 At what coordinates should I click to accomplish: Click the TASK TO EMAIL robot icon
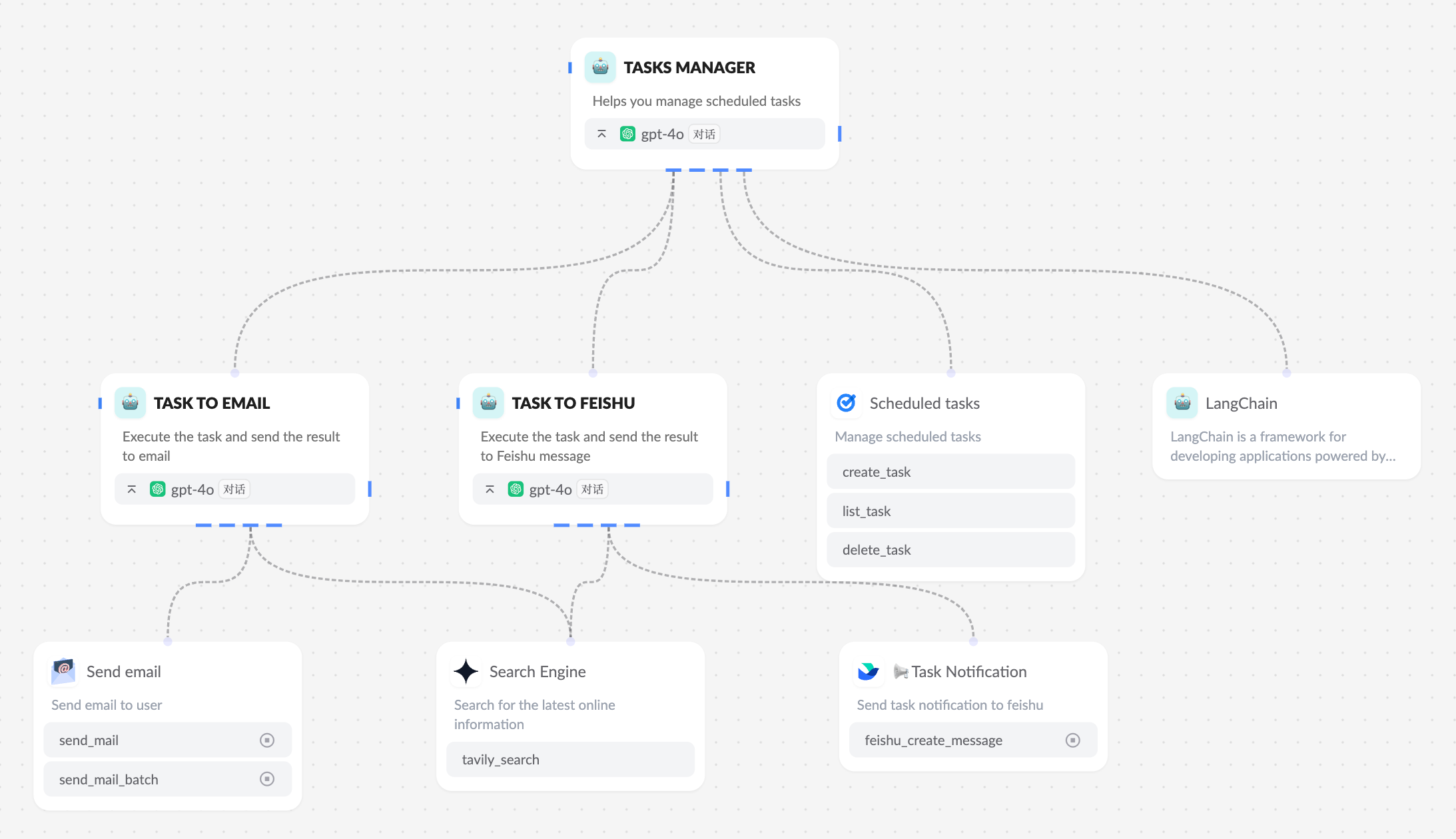[130, 403]
